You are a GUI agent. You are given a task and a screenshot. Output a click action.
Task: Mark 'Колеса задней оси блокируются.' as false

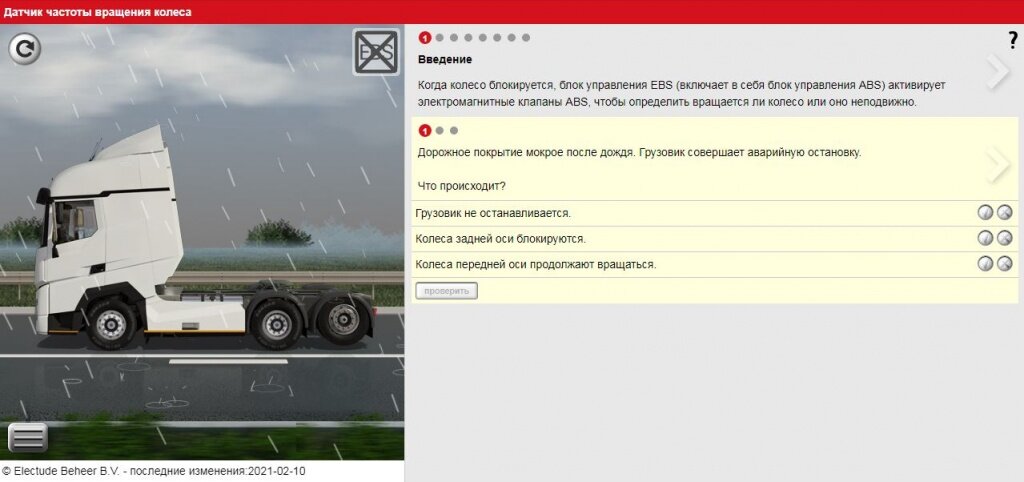point(1004,238)
